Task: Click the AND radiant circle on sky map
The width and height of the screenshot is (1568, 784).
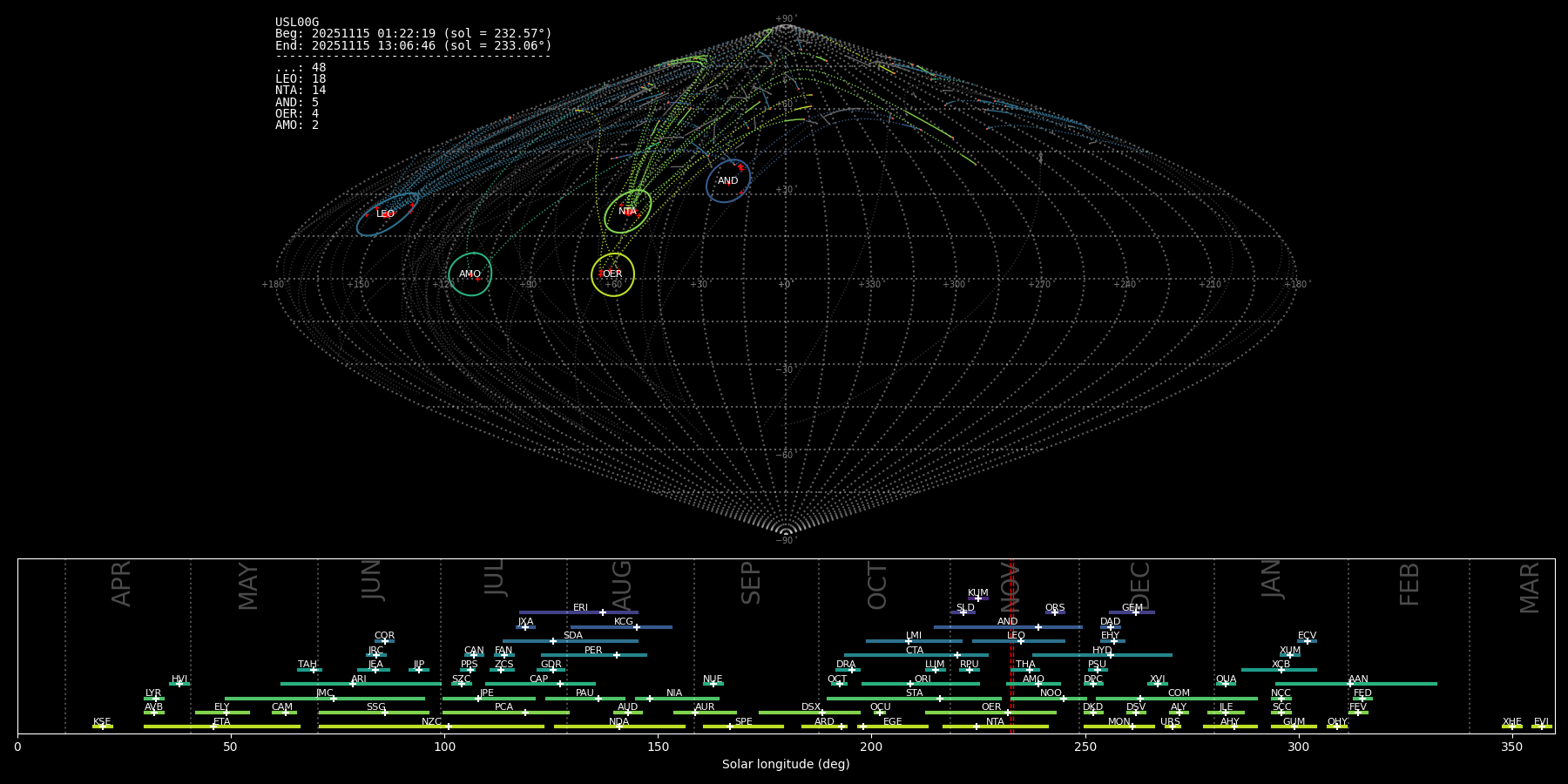Action: tap(727, 181)
